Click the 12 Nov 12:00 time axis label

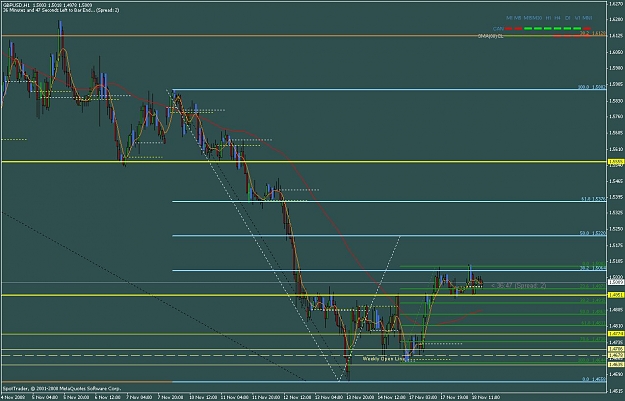[x=297, y=397]
